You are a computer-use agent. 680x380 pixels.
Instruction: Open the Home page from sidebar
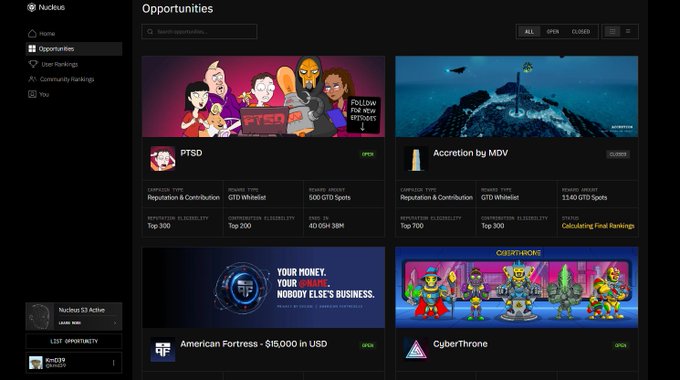click(x=74, y=33)
